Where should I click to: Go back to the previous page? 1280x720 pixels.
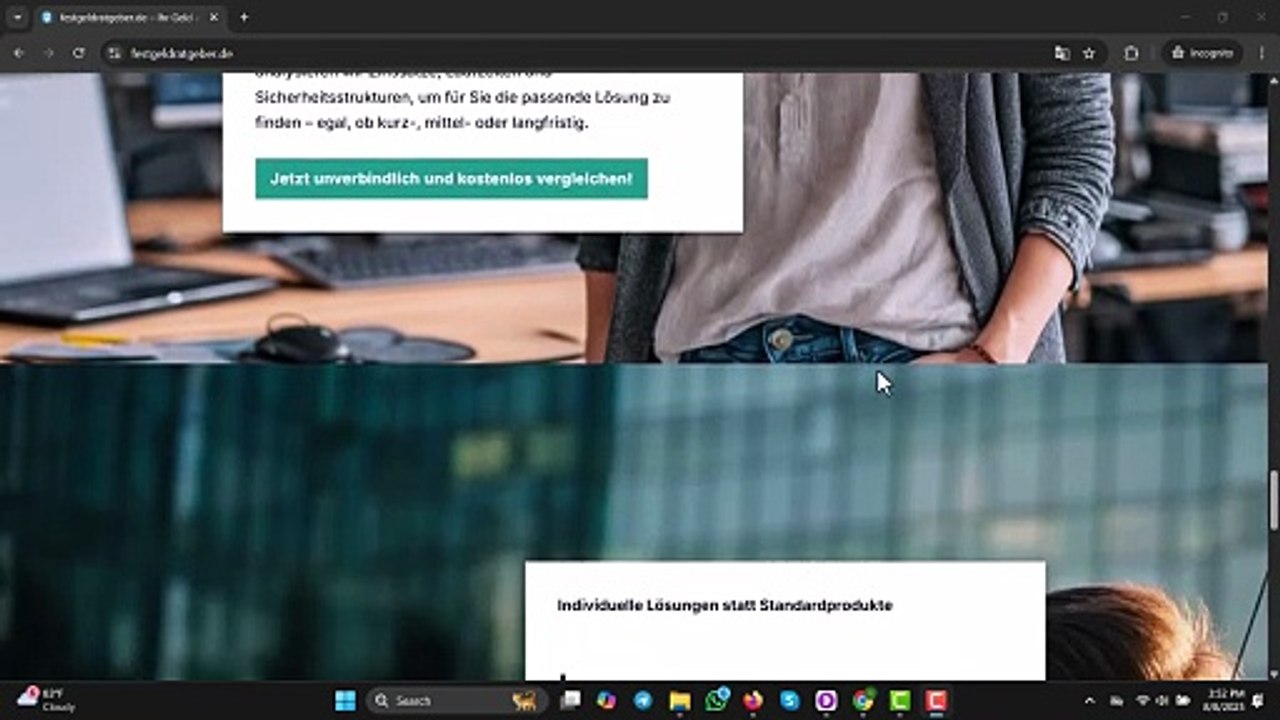pyautogui.click(x=18, y=53)
